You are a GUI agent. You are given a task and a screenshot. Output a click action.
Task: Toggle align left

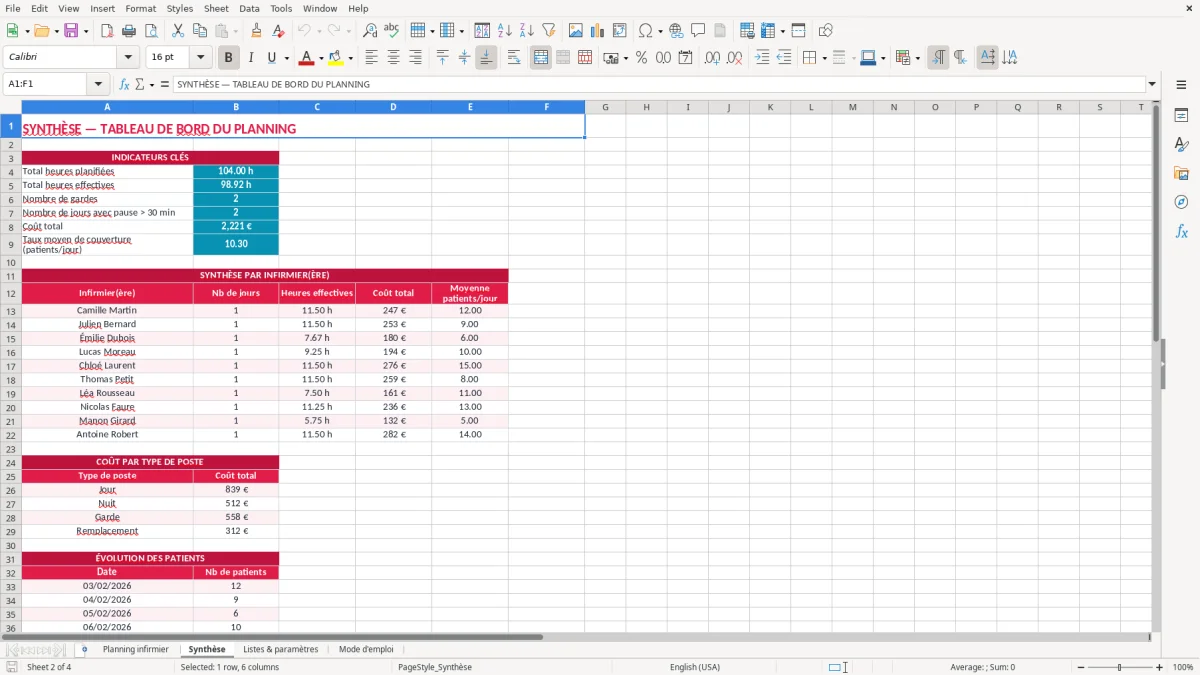[372, 58]
